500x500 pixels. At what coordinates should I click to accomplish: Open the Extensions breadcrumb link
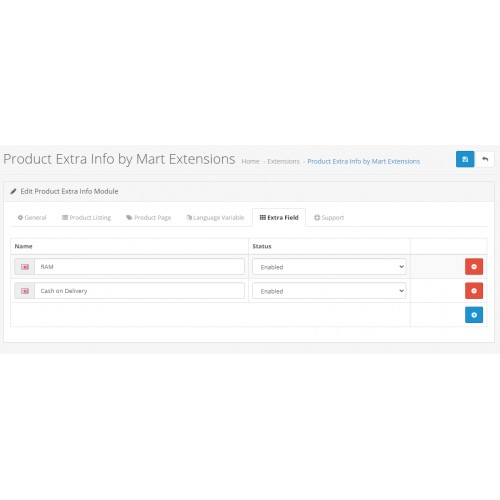pos(283,161)
